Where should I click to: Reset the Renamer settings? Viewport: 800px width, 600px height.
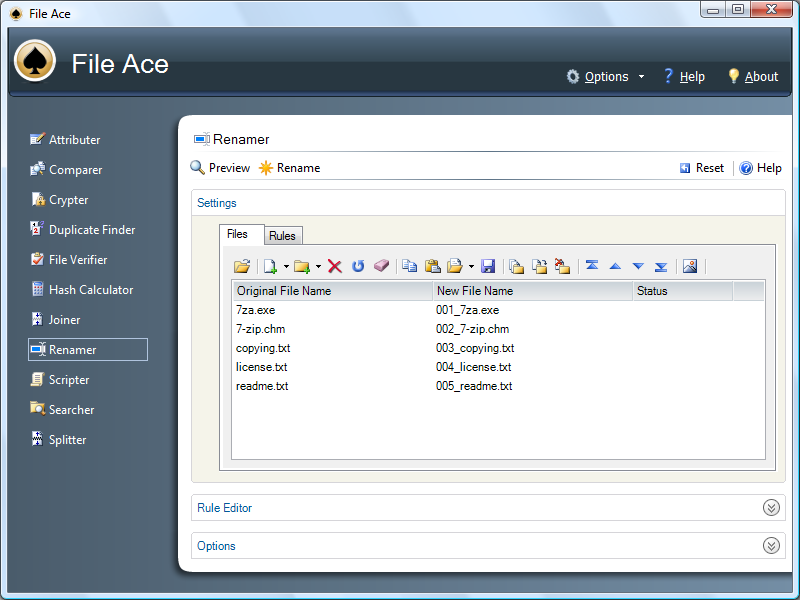tap(701, 167)
